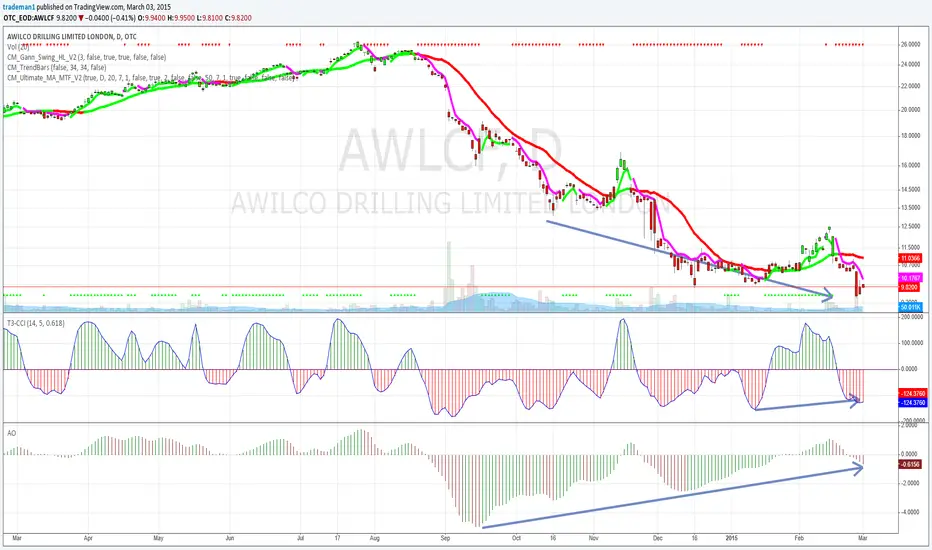Click the Oct time axis label

(x=516, y=538)
